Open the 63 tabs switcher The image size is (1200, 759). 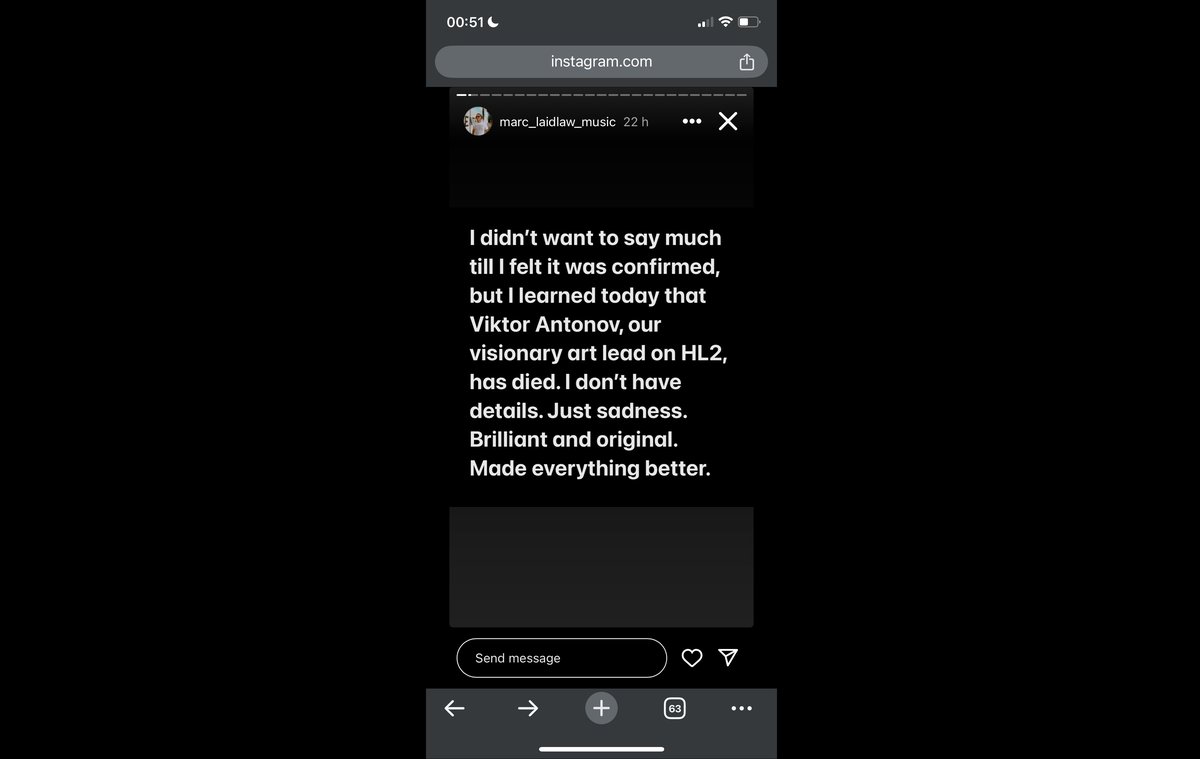point(675,708)
